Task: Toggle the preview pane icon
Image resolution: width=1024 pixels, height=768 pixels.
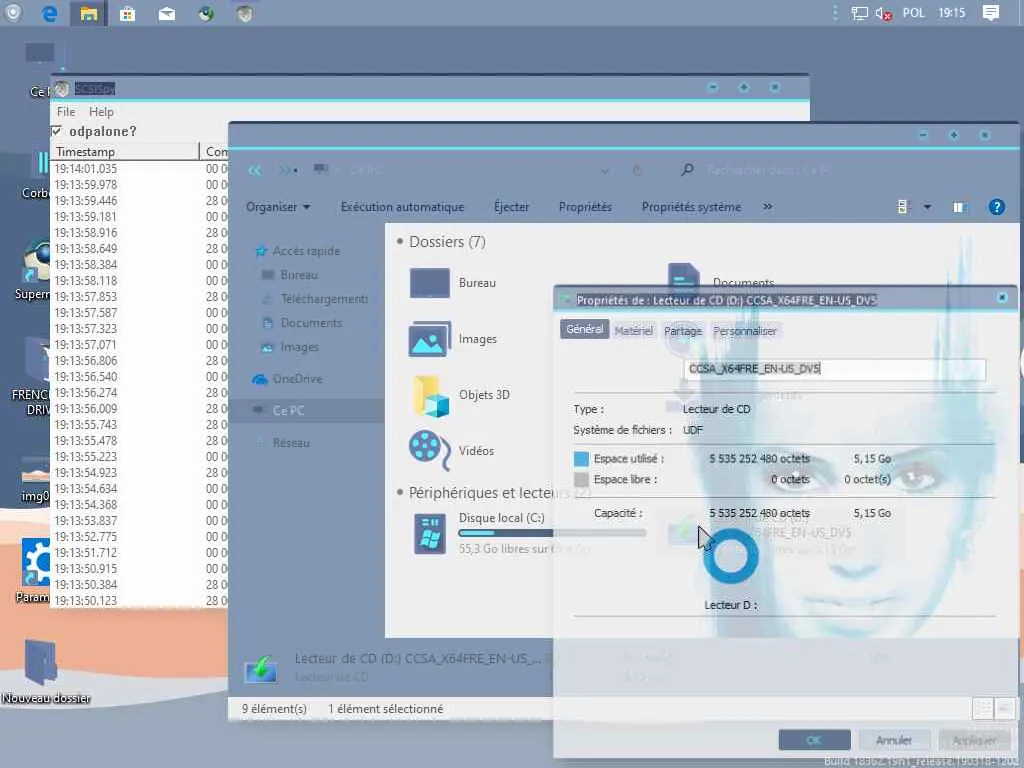Action: (958, 207)
